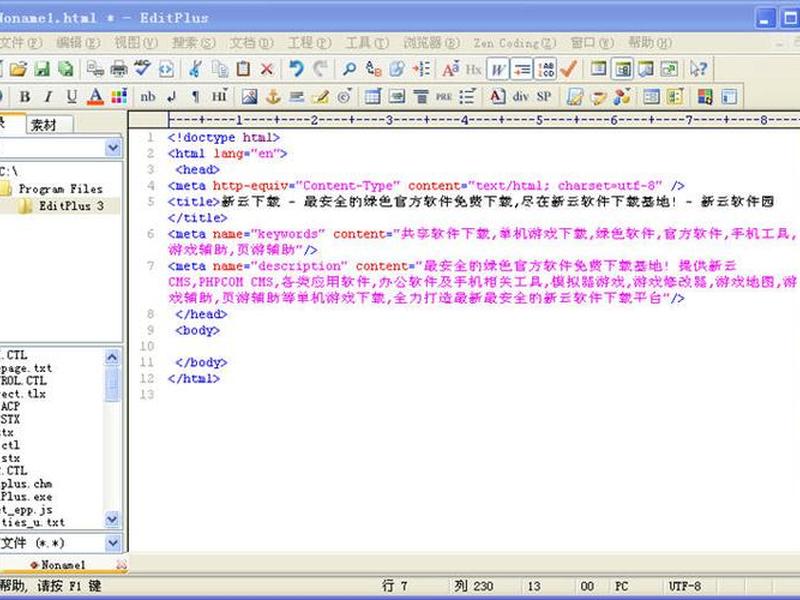This screenshot has width=800, height=600.
Task: Insert non-breaking space with nb icon
Action: (148, 96)
